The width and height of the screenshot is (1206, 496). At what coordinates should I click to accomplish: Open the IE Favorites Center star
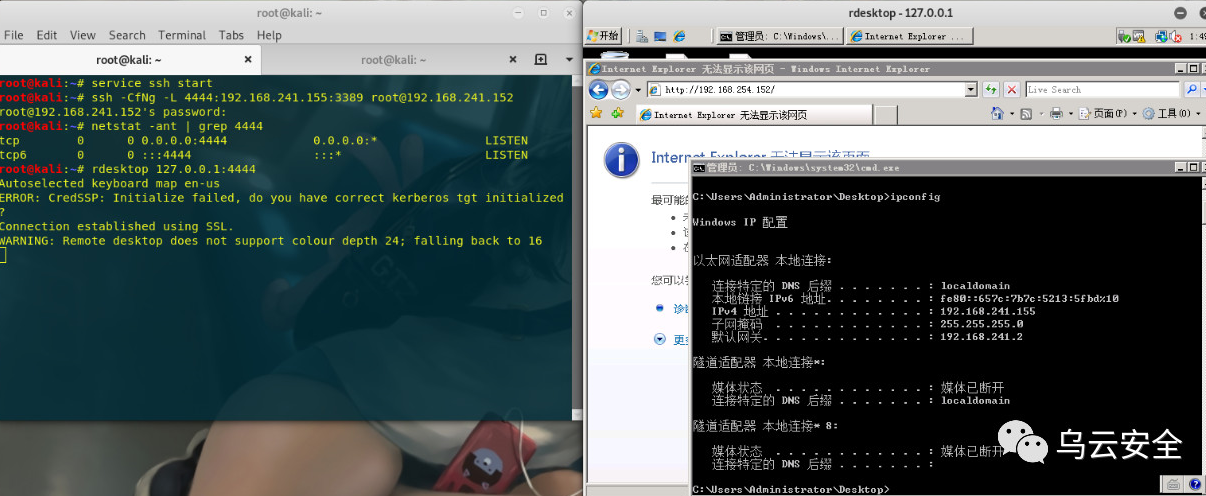(597, 114)
